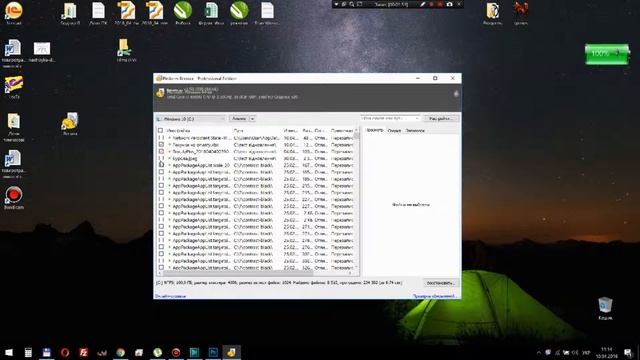The width and height of the screenshot is (640, 360).
Task: Click the file list vertical scrollbar thumb
Action: (357, 136)
